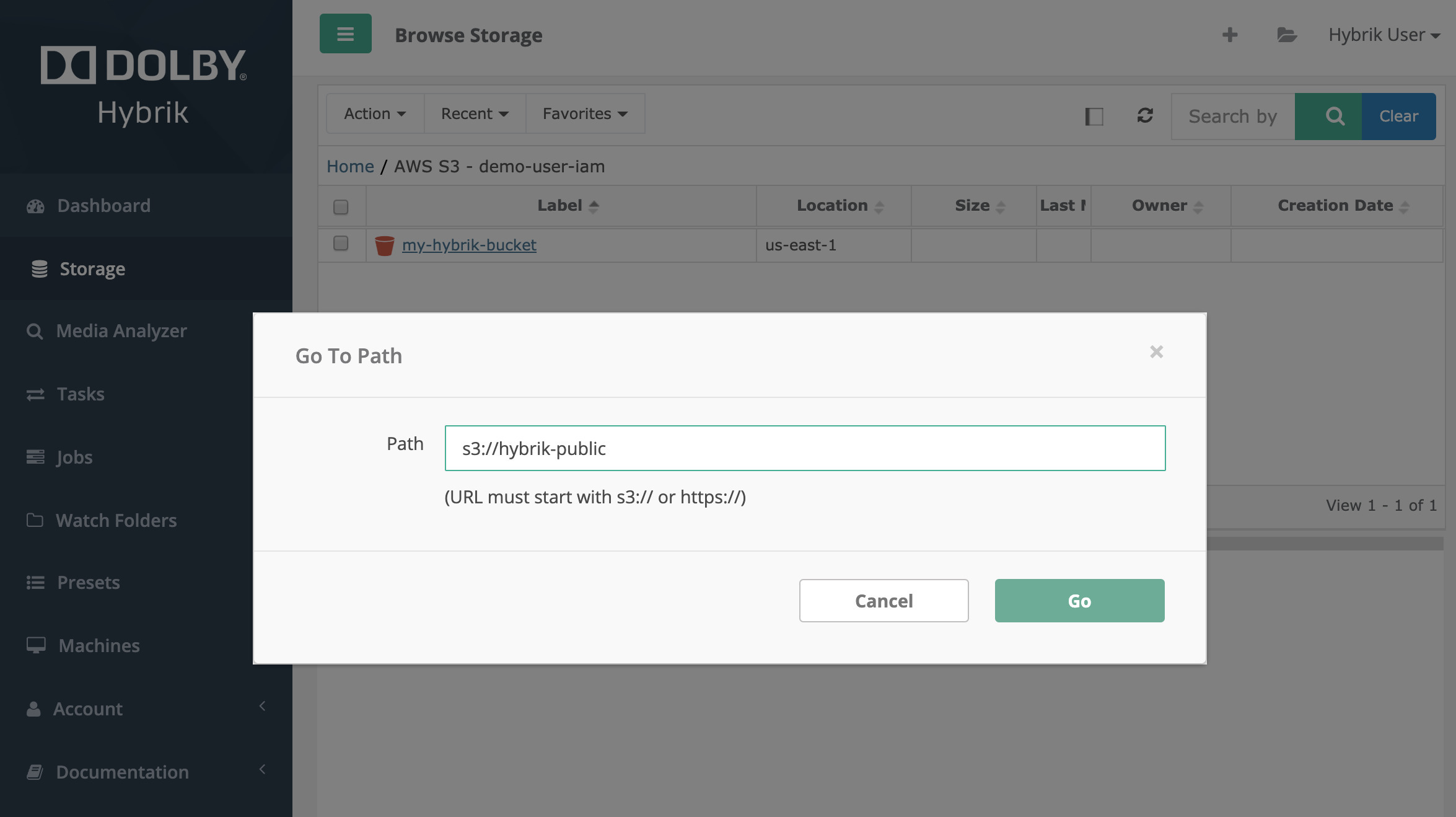The height and width of the screenshot is (817, 1456).
Task: Toggle the select-all checkbox in table header
Action: point(341,206)
